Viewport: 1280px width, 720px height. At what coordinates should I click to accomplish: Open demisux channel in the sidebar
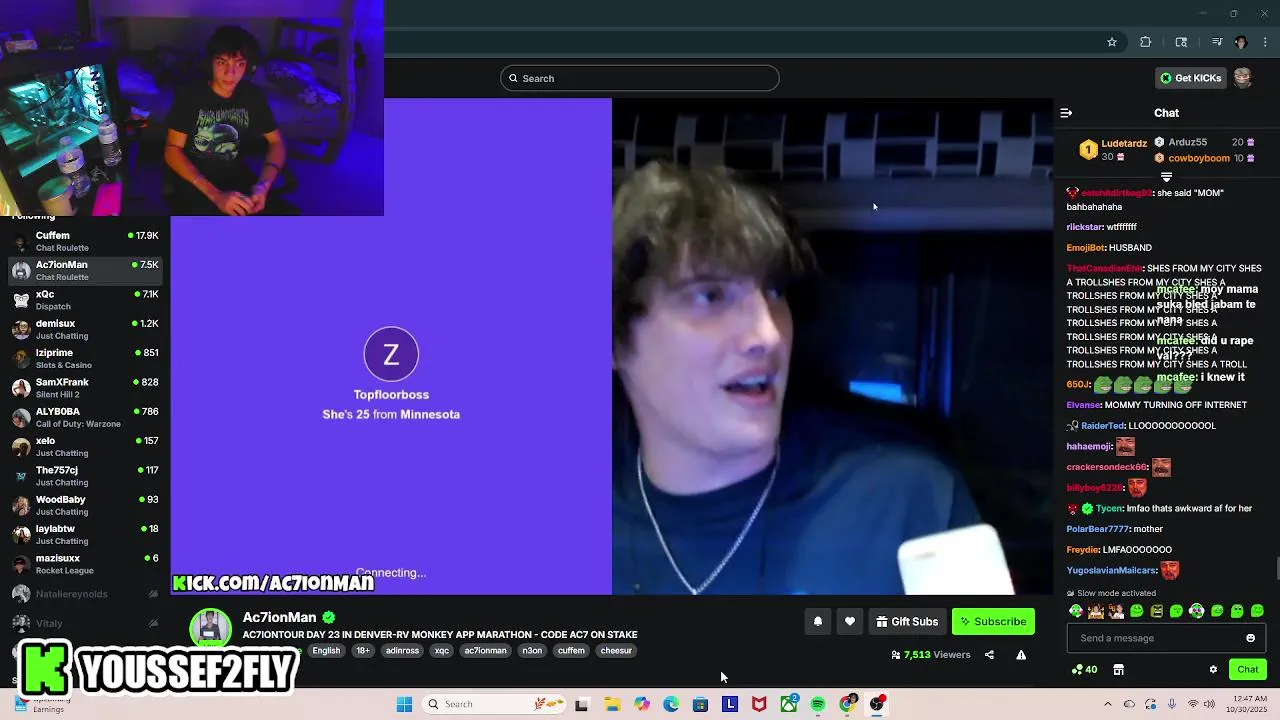coord(86,329)
